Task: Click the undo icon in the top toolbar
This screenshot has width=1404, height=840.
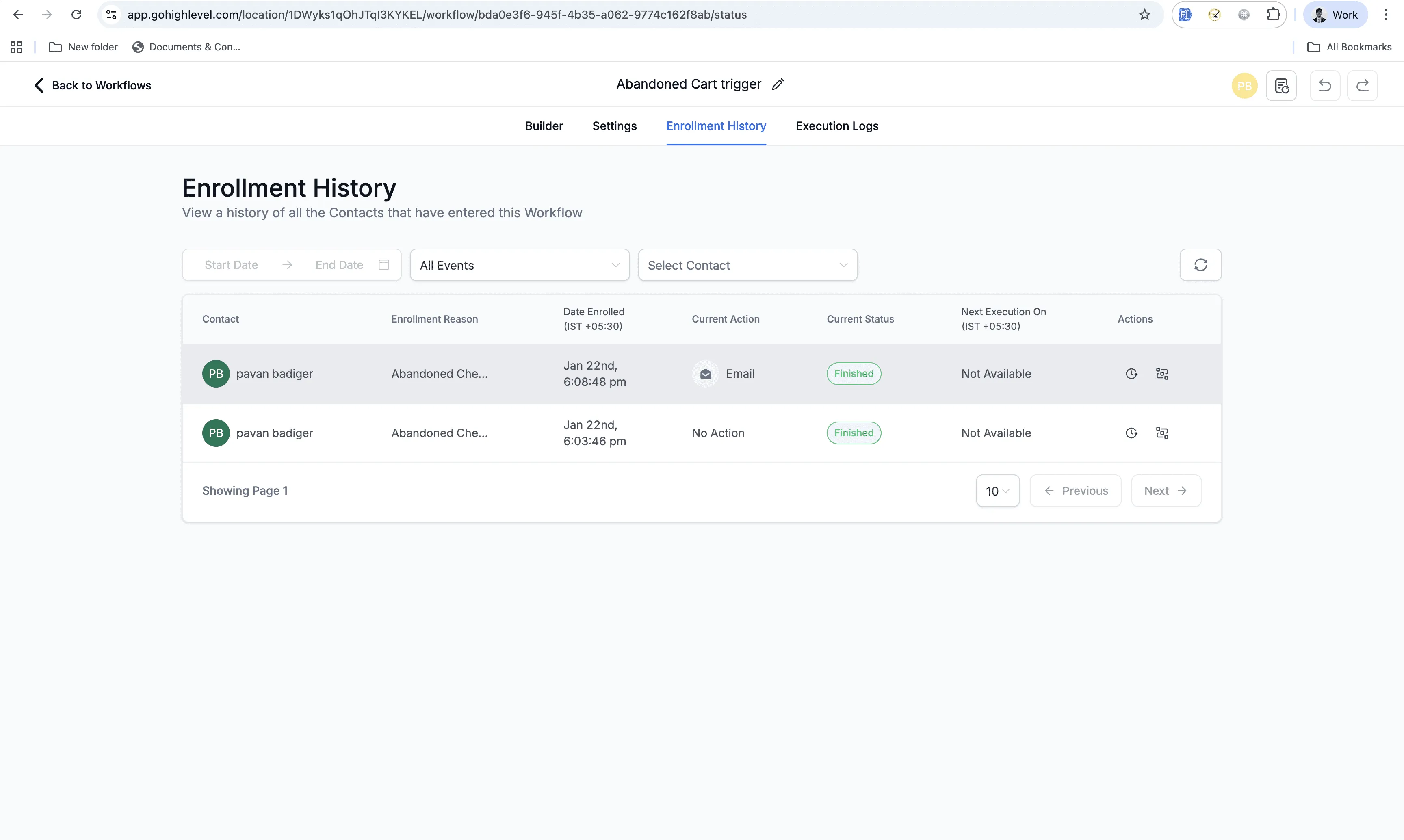Action: pyautogui.click(x=1325, y=85)
